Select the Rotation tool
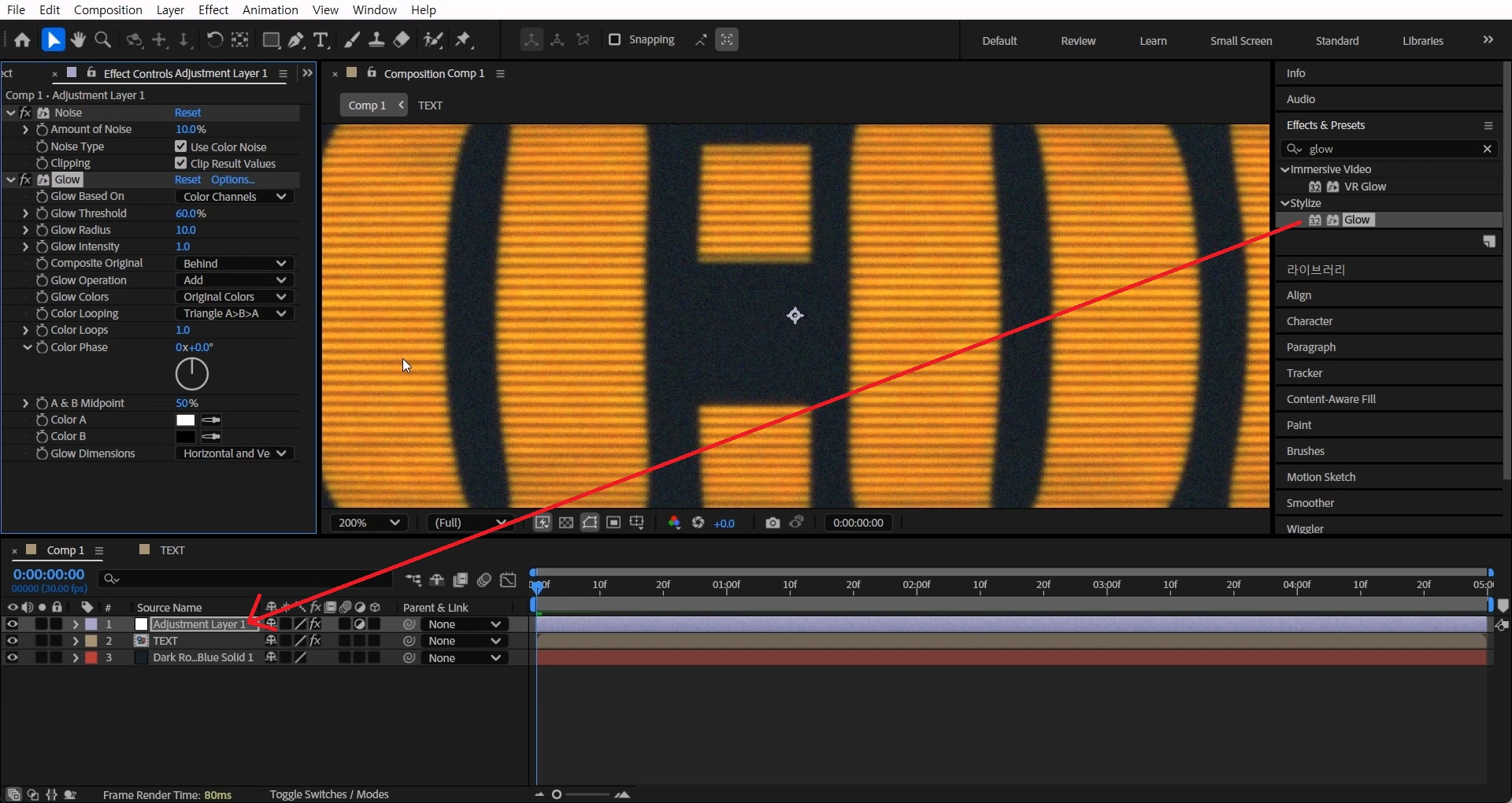This screenshot has width=1512, height=803. click(214, 40)
